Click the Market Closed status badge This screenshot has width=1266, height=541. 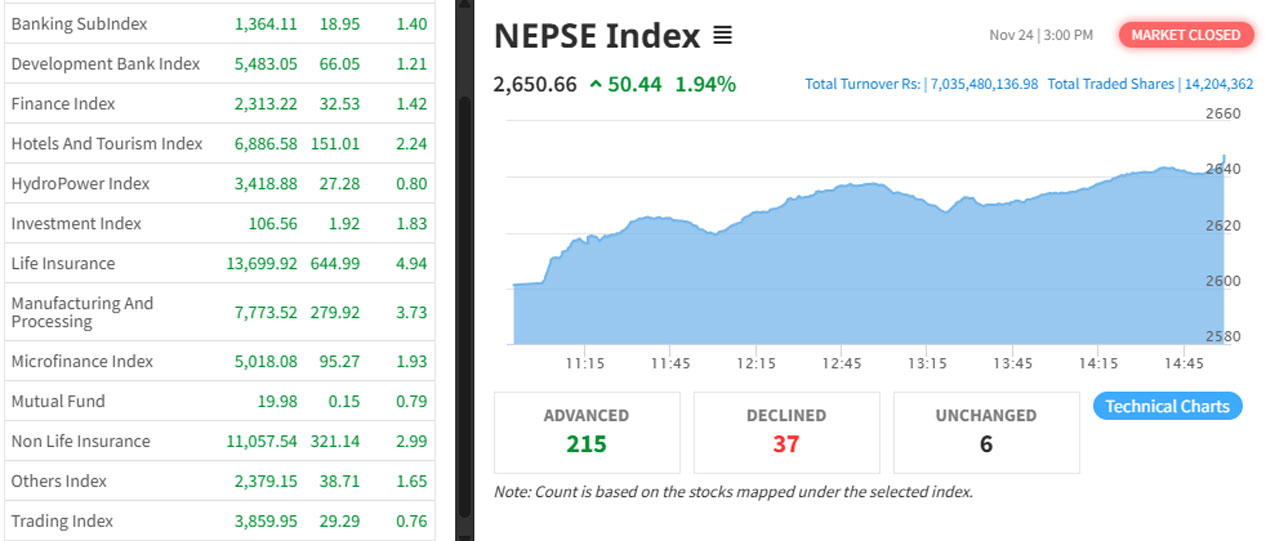[x=1185, y=35]
